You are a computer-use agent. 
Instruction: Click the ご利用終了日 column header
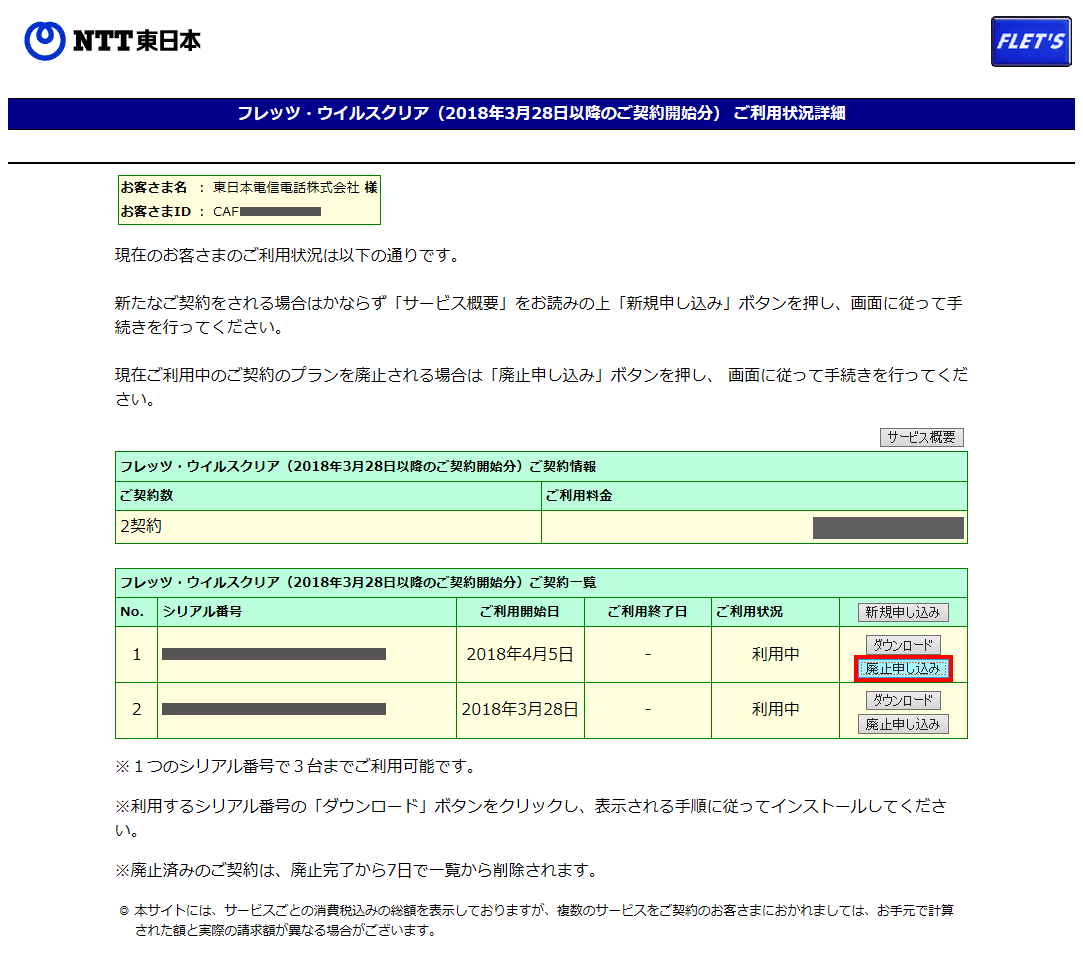(x=647, y=611)
